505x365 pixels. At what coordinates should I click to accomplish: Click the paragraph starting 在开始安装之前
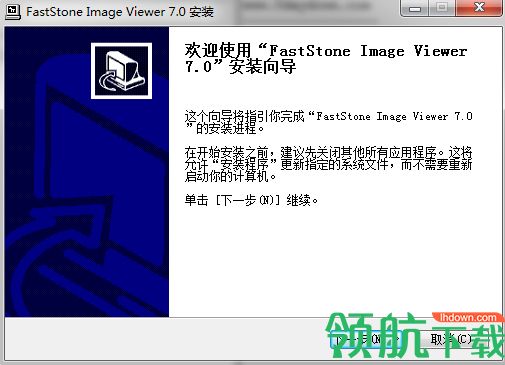(x=328, y=164)
